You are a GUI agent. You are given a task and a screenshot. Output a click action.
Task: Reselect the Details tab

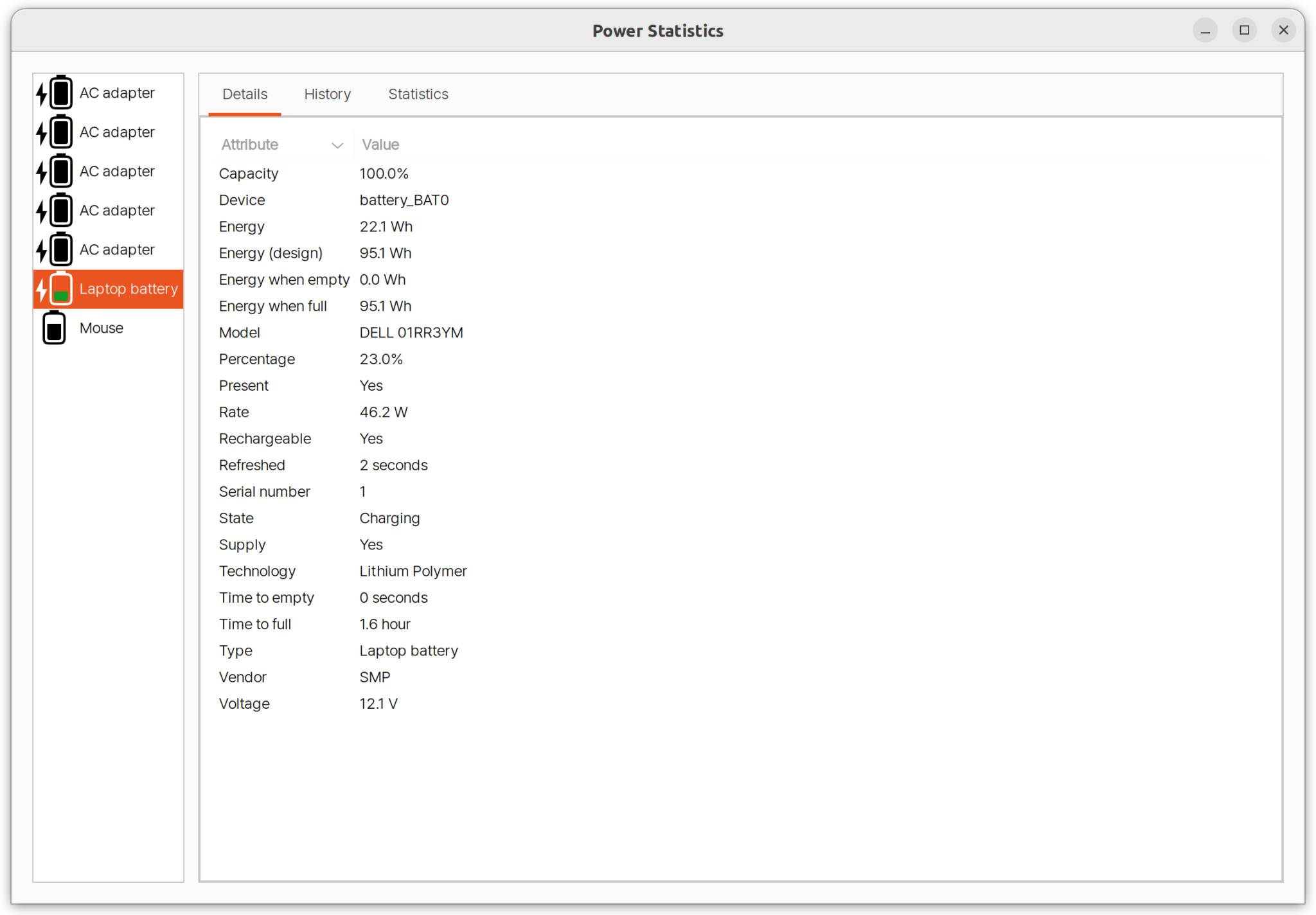[x=245, y=94]
